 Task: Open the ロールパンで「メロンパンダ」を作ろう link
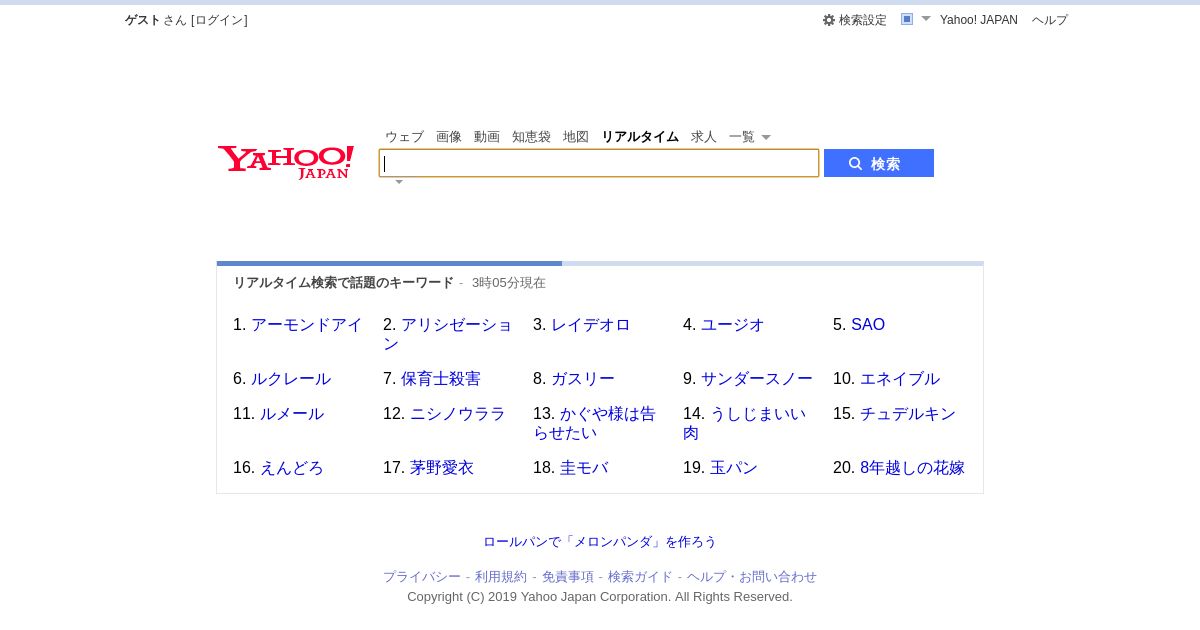pos(600,542)
